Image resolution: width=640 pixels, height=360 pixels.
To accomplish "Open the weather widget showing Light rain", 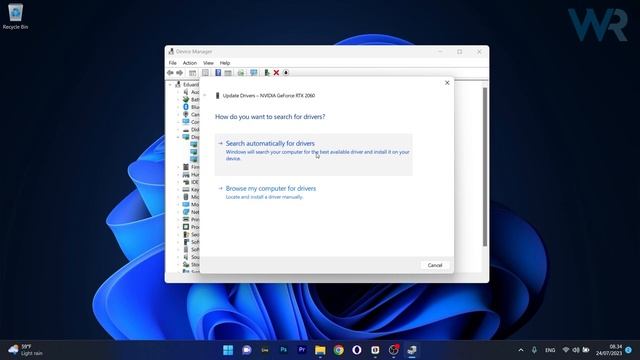I will tap(25, 350).
